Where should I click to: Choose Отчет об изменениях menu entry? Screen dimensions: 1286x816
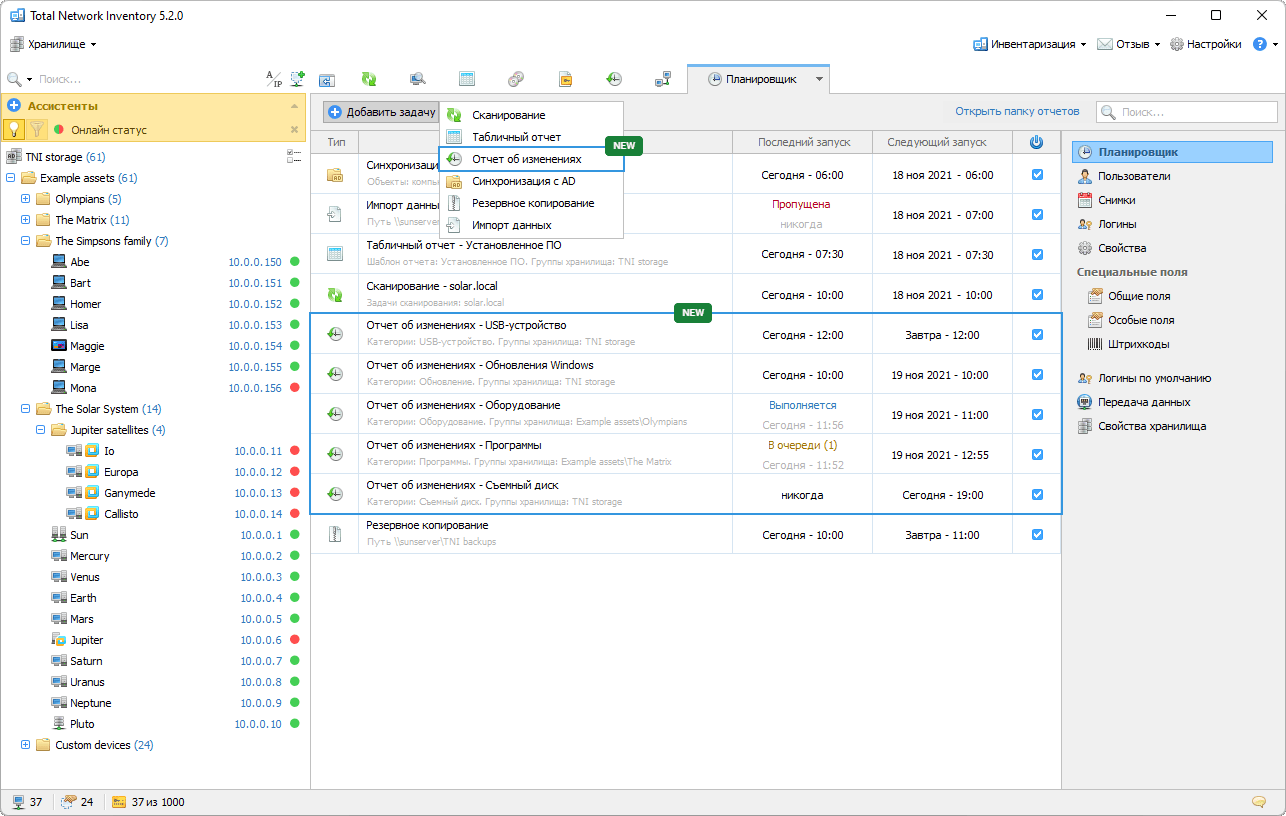[x=531, y=159]
